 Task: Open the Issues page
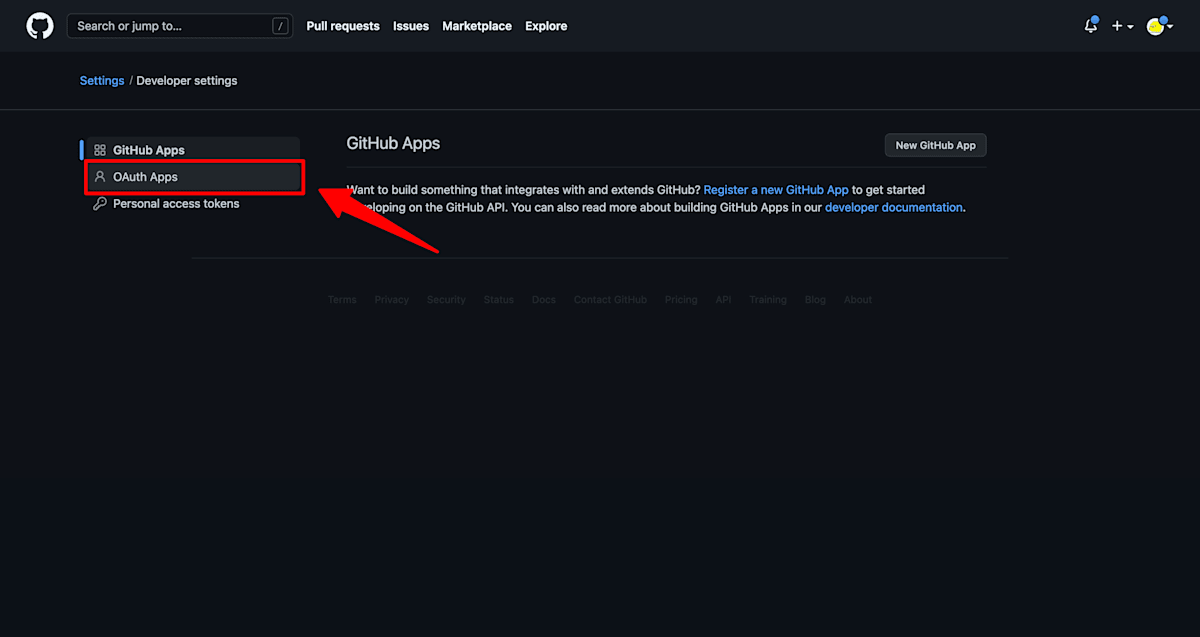click(x=411, y=26)
